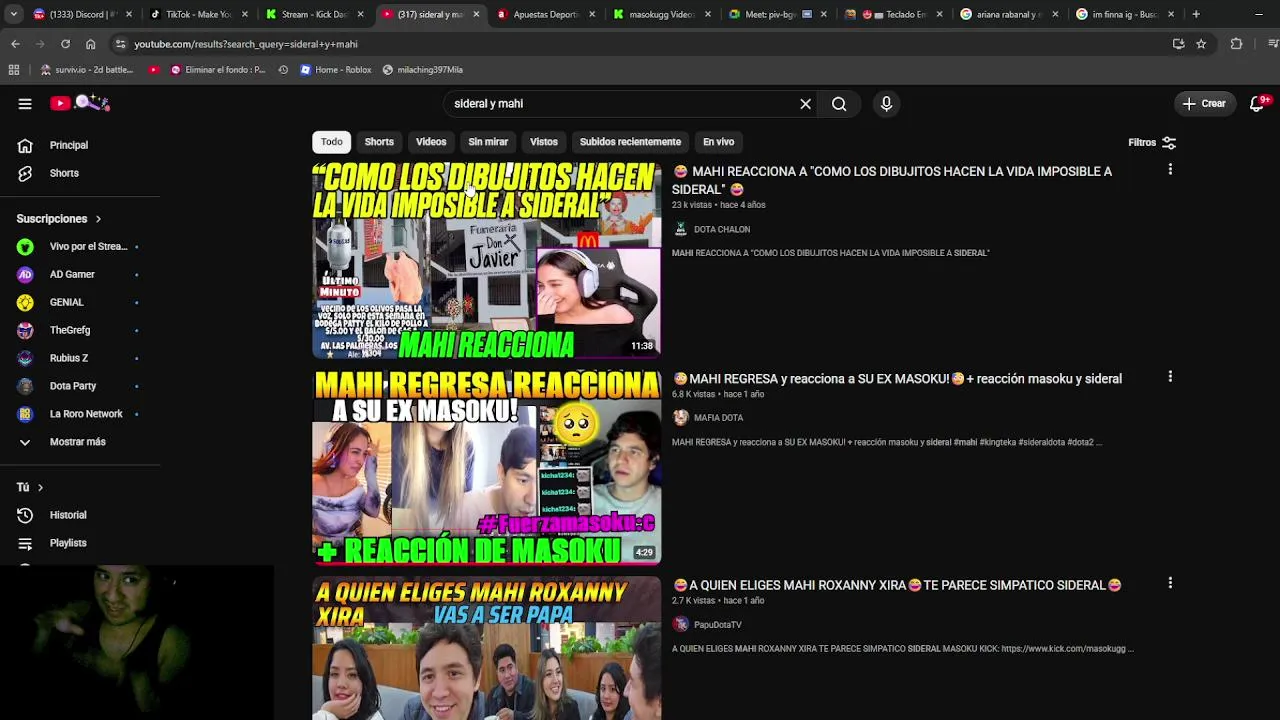This screenshot has width=1280, height=720.
Task: Click the Crear button
Action: [1204, 103]
